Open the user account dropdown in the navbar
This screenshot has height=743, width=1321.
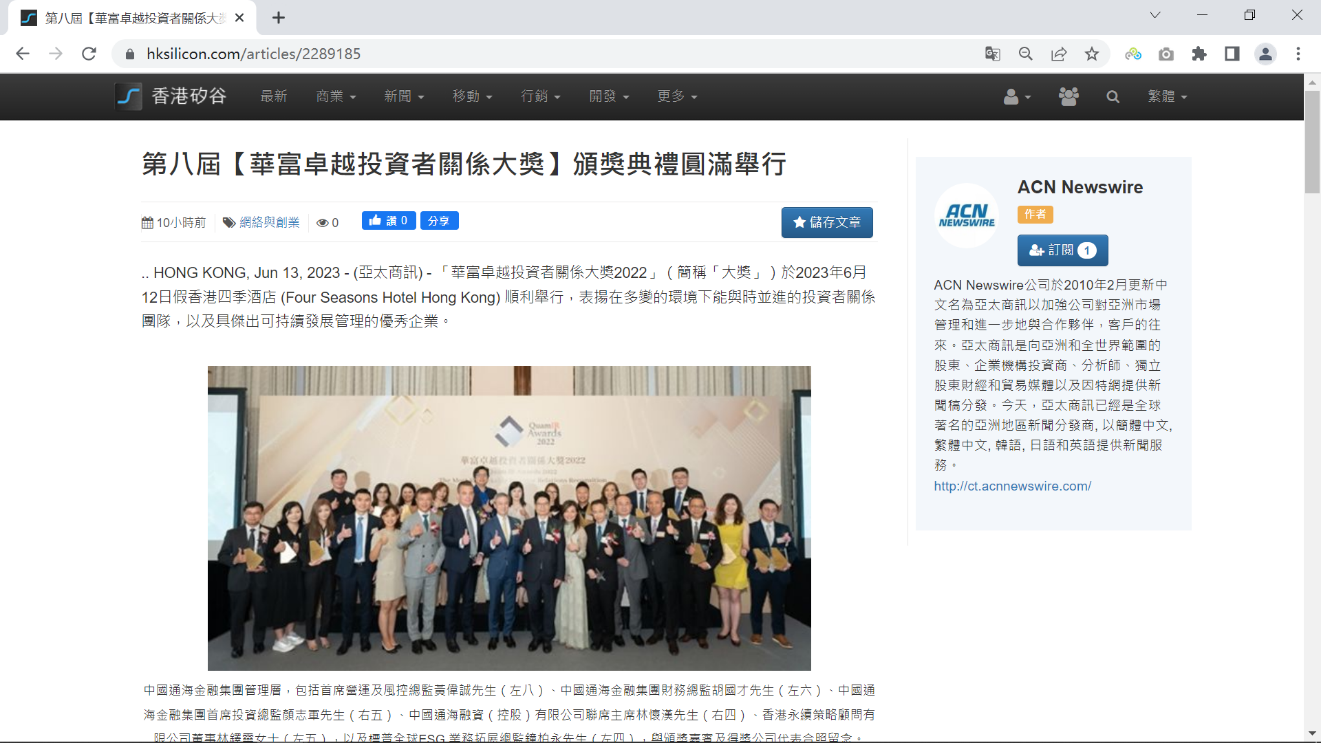tap(1017, 97)
